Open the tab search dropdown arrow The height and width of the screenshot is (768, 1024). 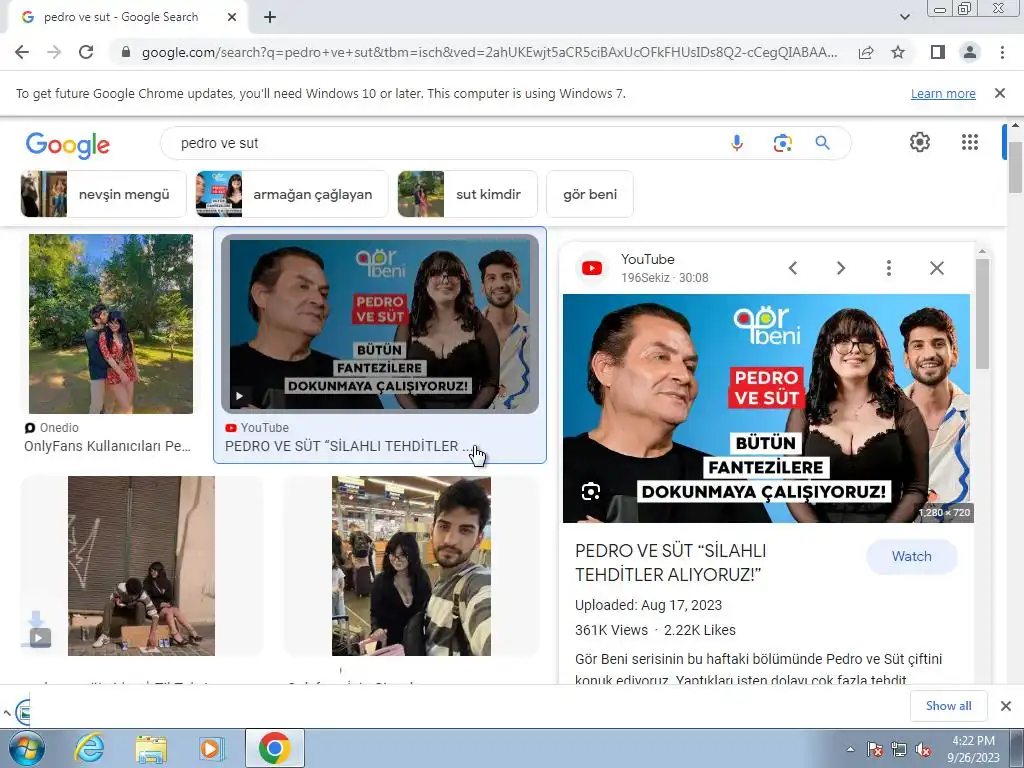[904, 17]
